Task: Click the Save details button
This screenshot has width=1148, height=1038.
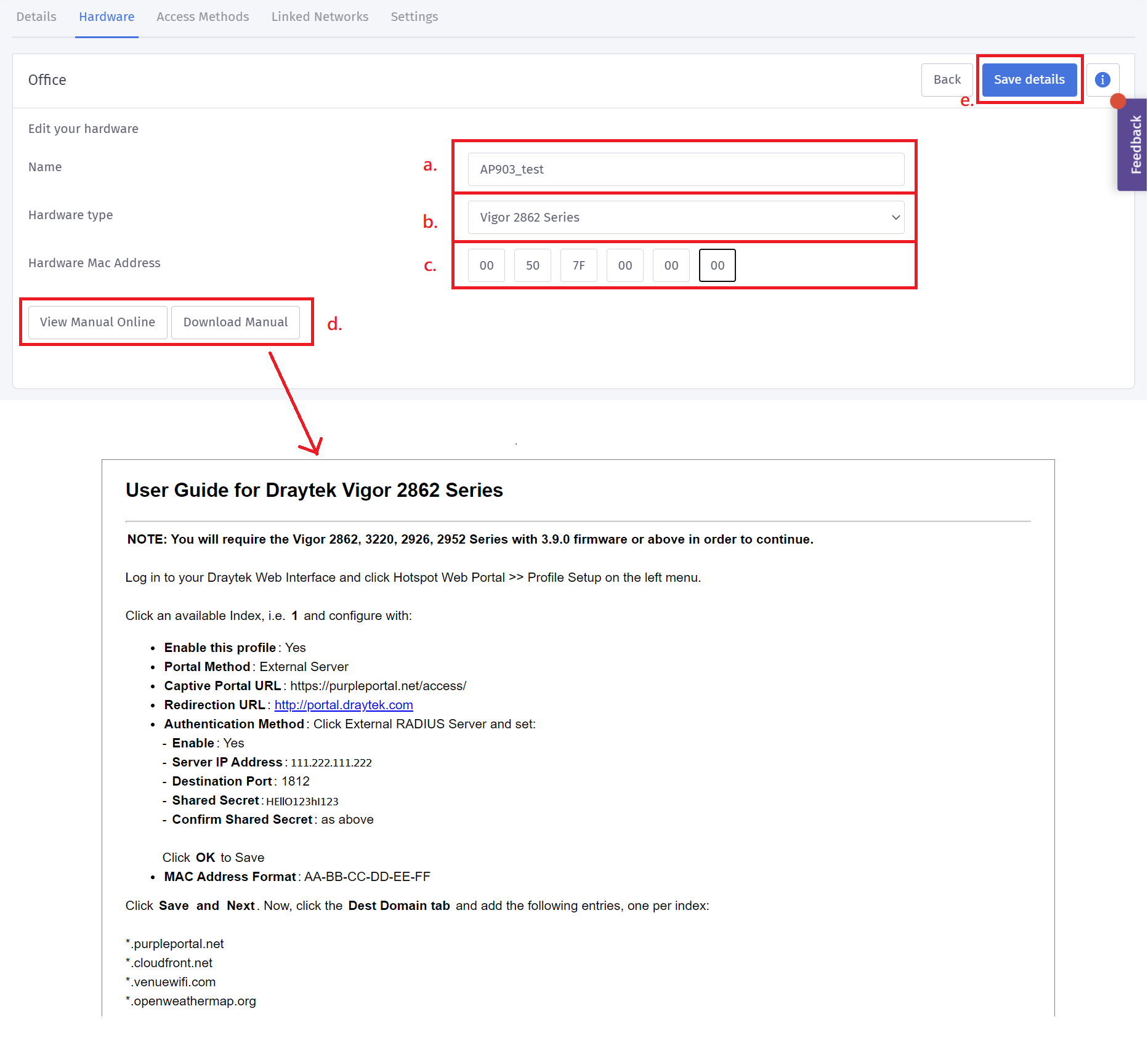Action: tap(1029, 79)
